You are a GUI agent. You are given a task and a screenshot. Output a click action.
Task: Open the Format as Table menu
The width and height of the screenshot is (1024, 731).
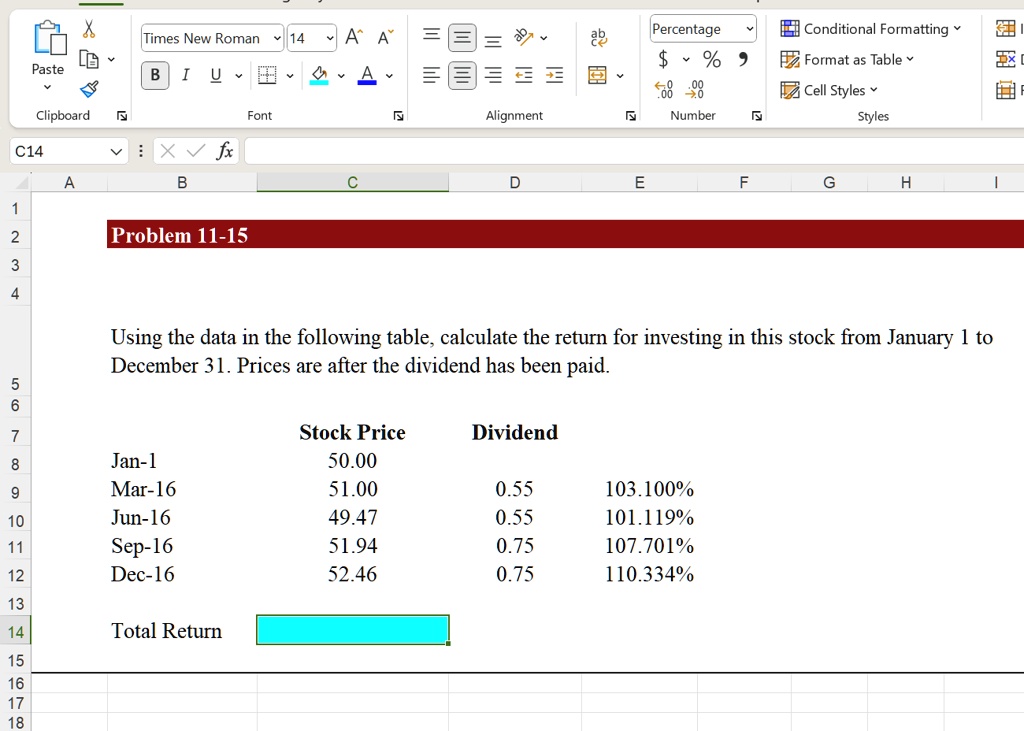(x=847, y=59)
